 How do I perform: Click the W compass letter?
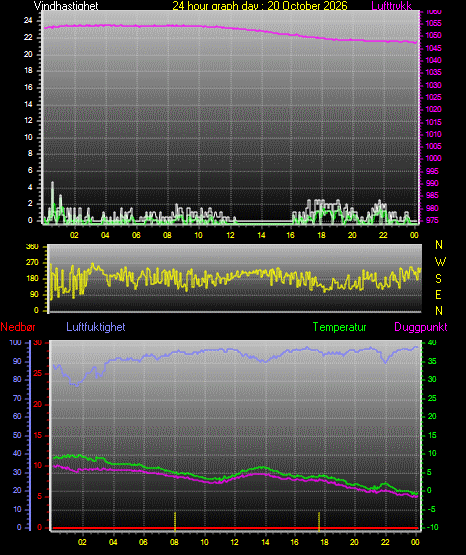(440, 262)
